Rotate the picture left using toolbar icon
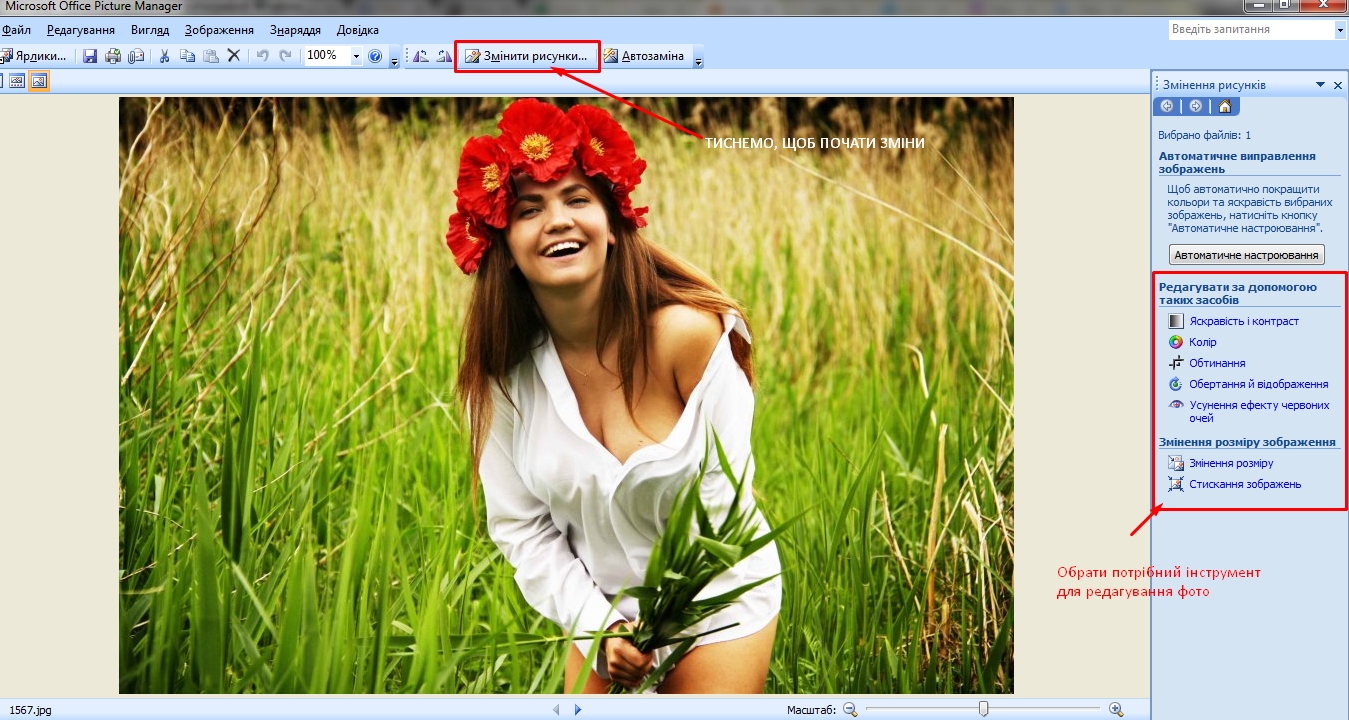 [421, 56]
